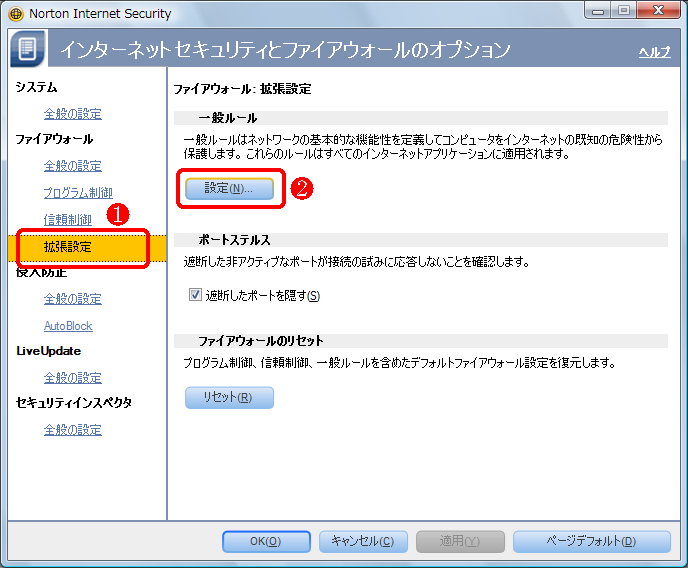This screenshot has width=688, height=568.
Task: Open 全般の設定 under セキュリティインスペクタ
Action: (72, 430)
